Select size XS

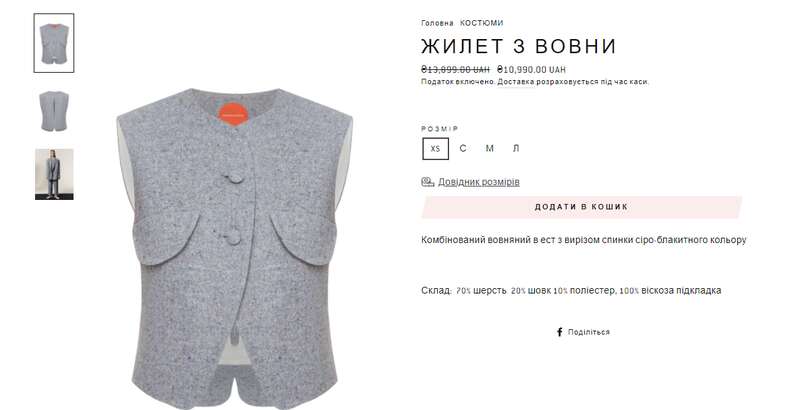pos(435,148)
